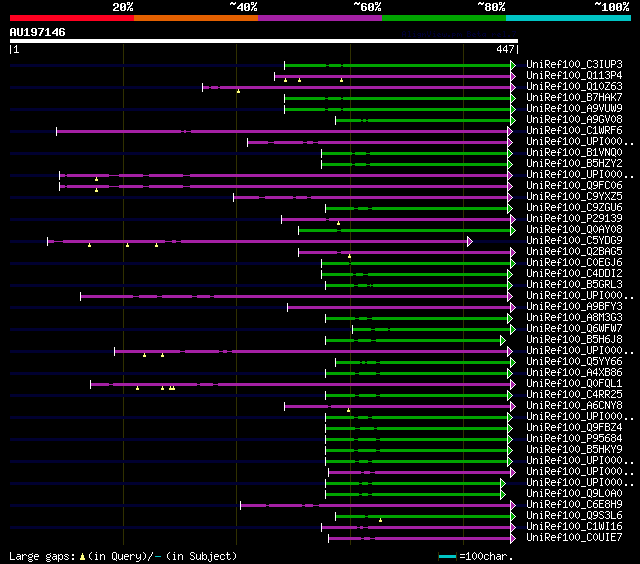The width and height of the screenshot is (640, 564).
Task: Click the red 20% identity legend segment
Action: click(72, 18)
